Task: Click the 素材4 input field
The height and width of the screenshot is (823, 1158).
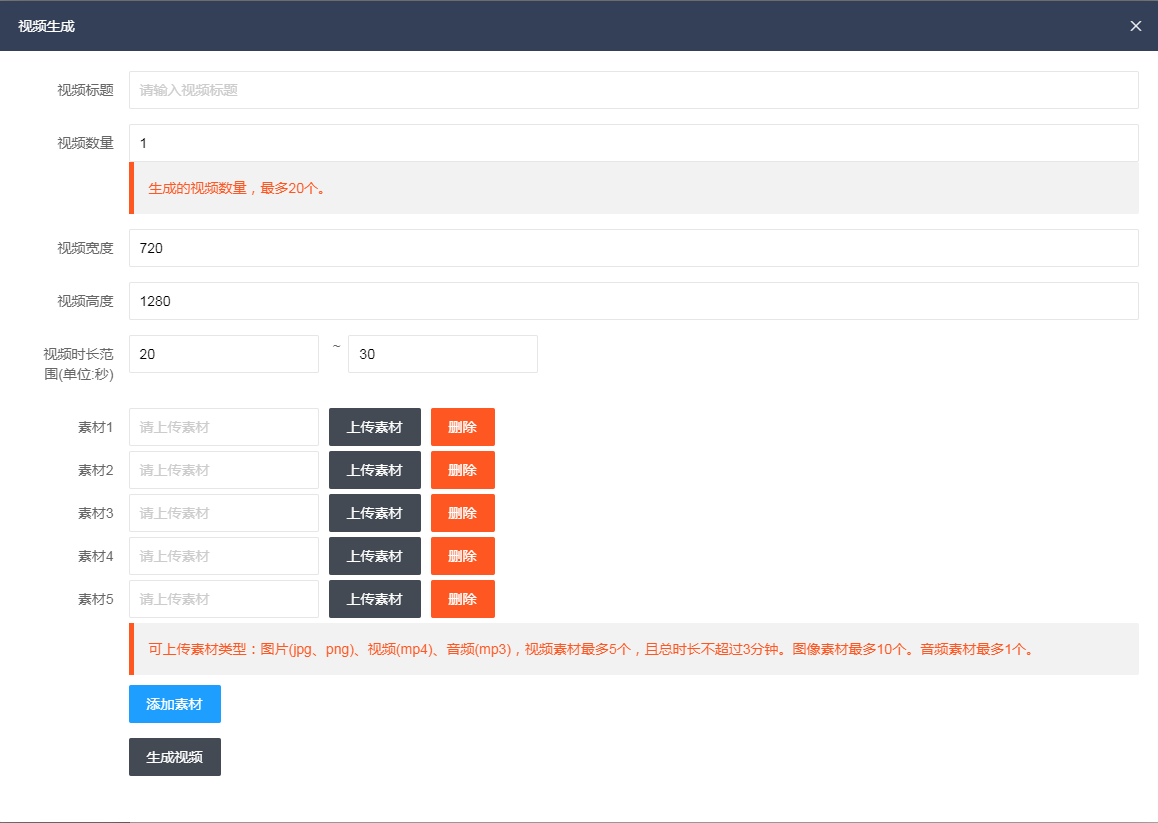Action: click(x=224, y=556)
